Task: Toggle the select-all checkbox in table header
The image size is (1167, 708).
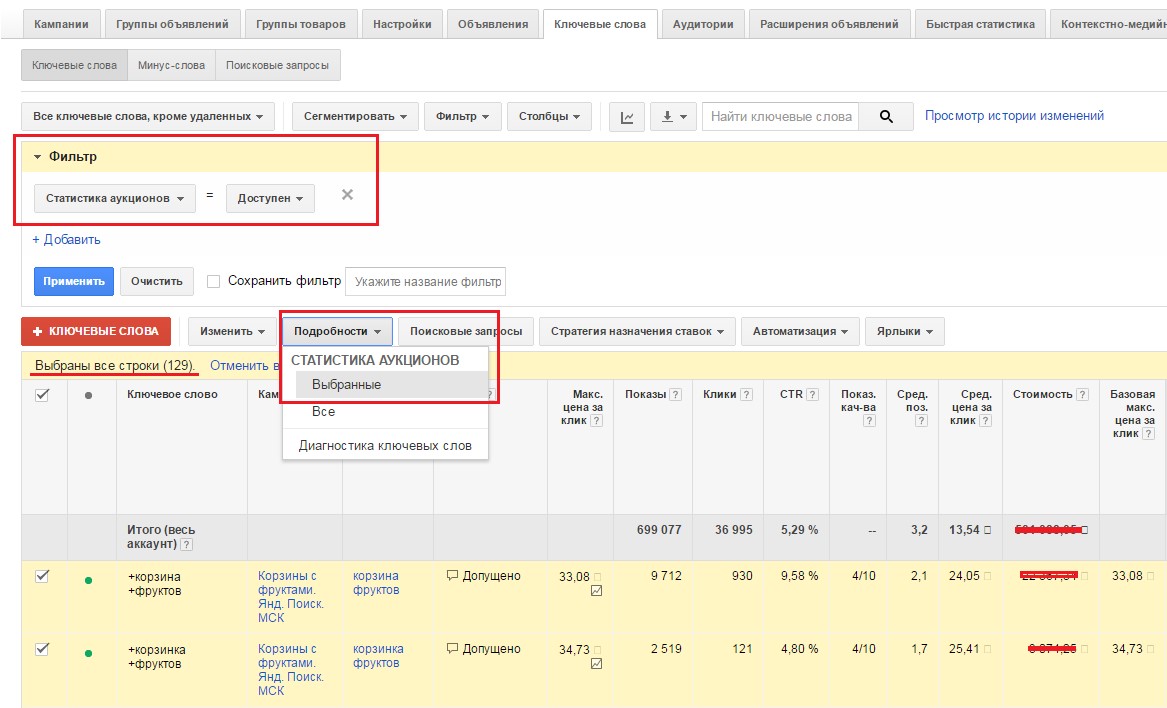Action: click(x=42, y=395)
